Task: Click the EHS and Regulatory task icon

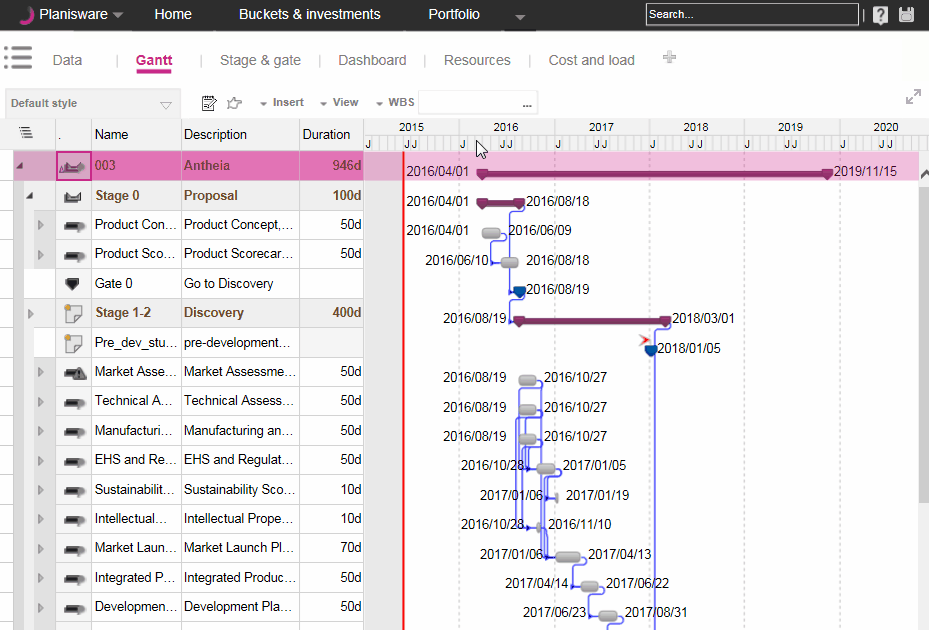Action: coord(74,461)
